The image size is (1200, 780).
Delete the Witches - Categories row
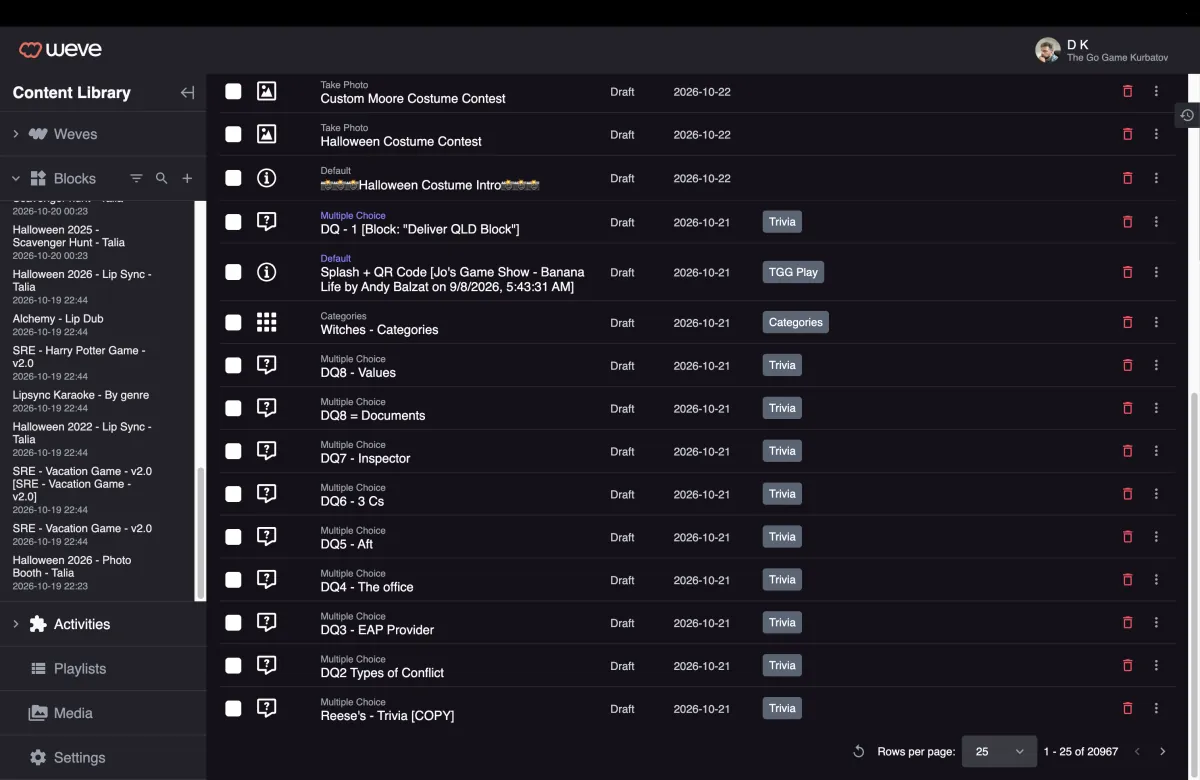click(x=1128, y=322)
